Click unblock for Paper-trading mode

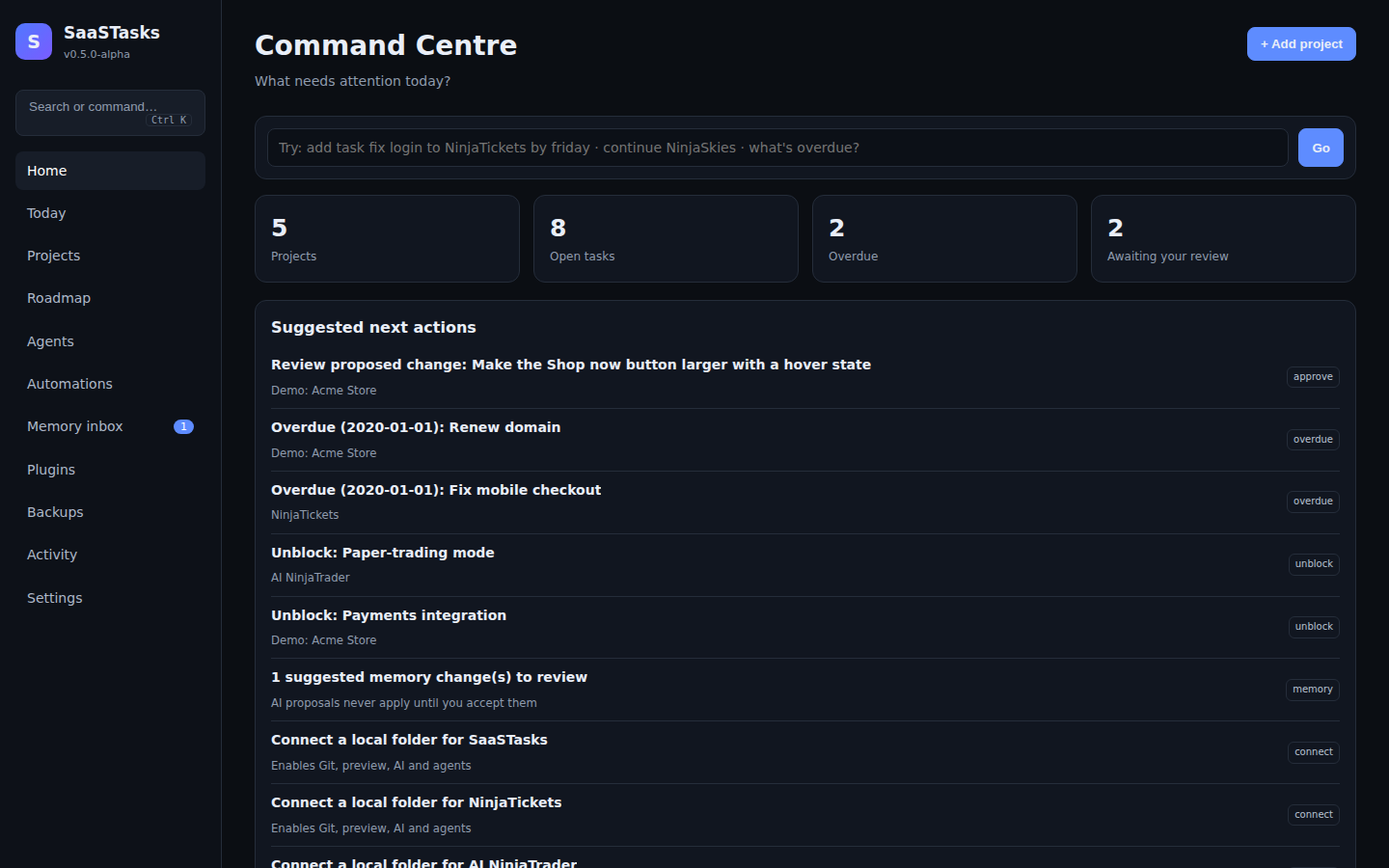pos(1314,564)
